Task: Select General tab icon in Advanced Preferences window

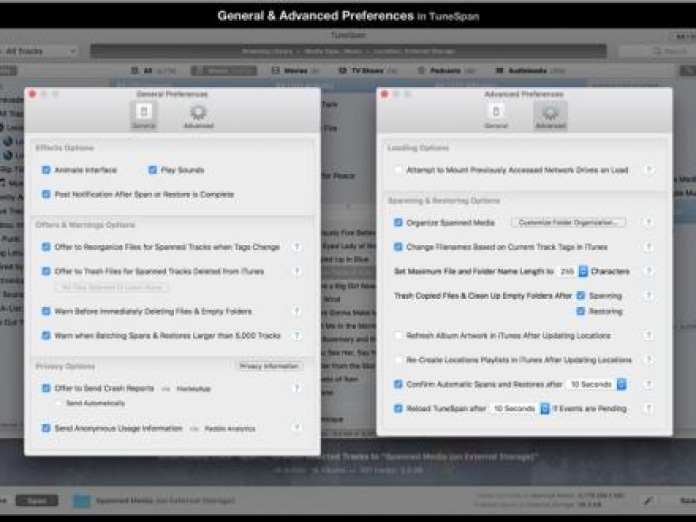Action: pyautogui.click(x=496, y=115)
